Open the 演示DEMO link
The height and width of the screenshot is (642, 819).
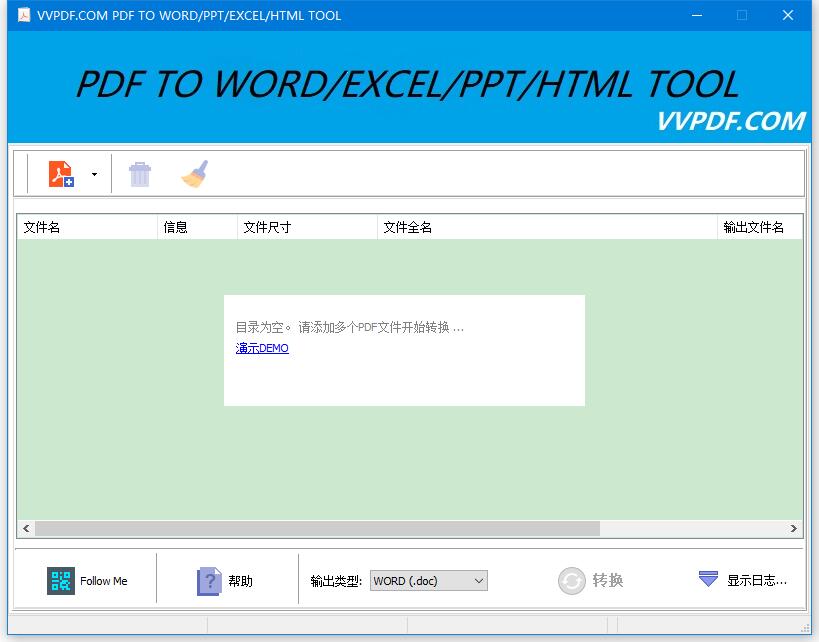click(x=262, y=348)
